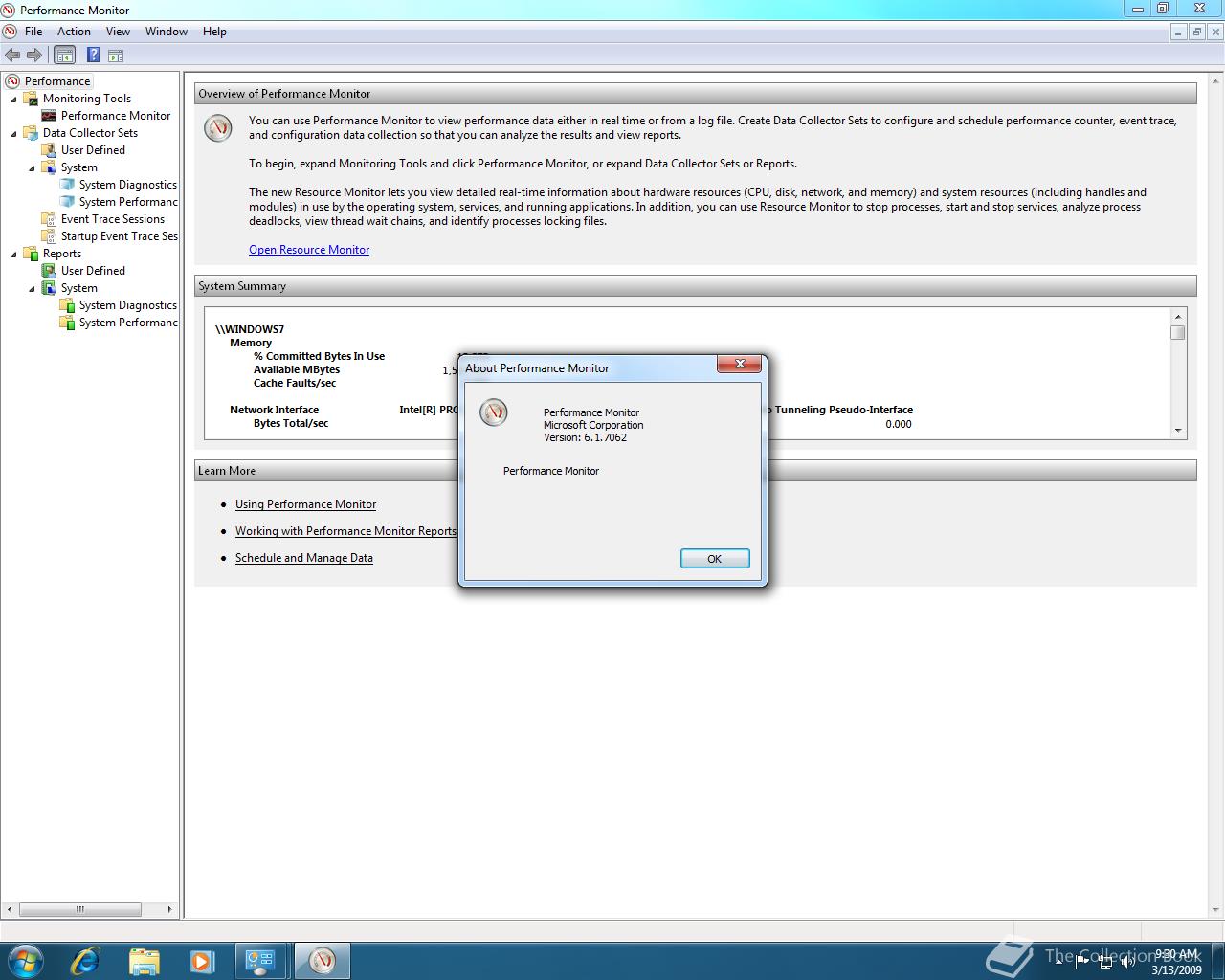Click User Defined icon under Data Collector Sets

coord(49,150)
